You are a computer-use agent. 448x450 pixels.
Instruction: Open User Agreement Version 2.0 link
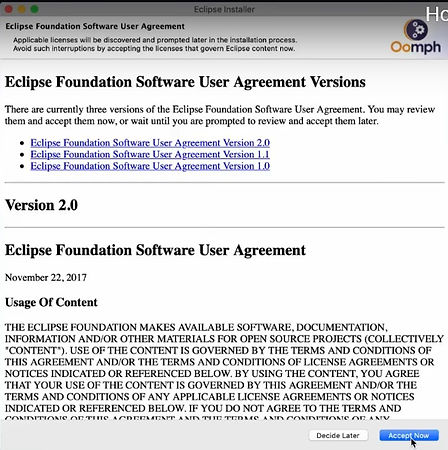[x=150, y=143]
